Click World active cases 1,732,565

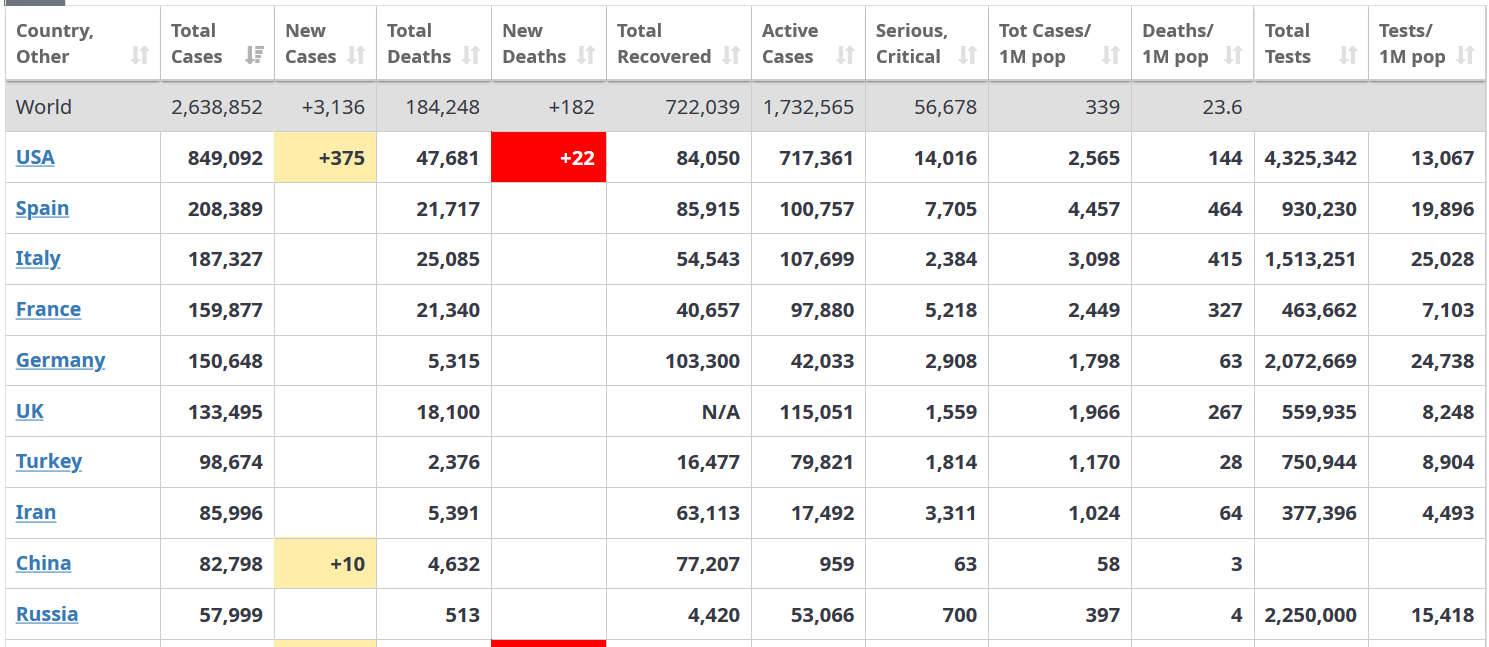(808, 107)
